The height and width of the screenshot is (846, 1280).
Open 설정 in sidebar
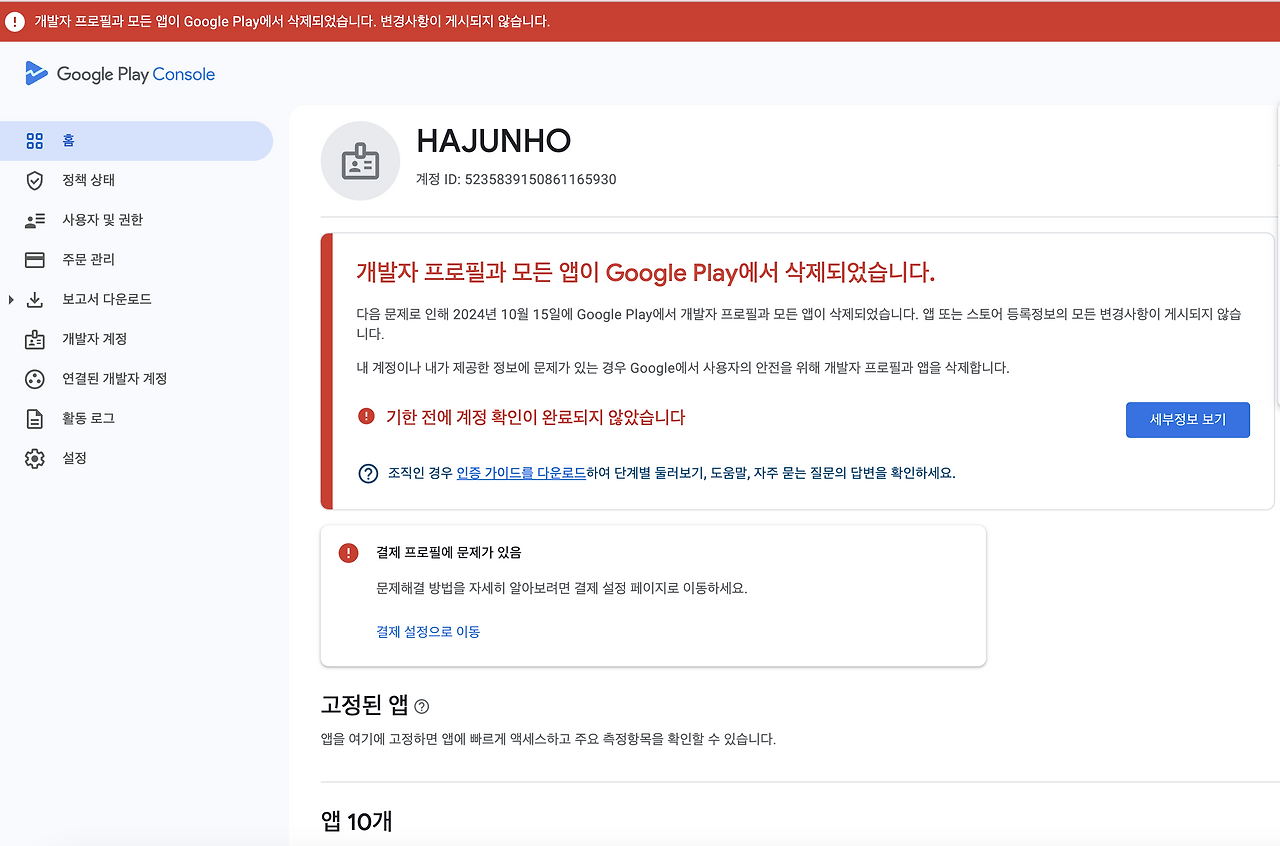click(136, 458)
